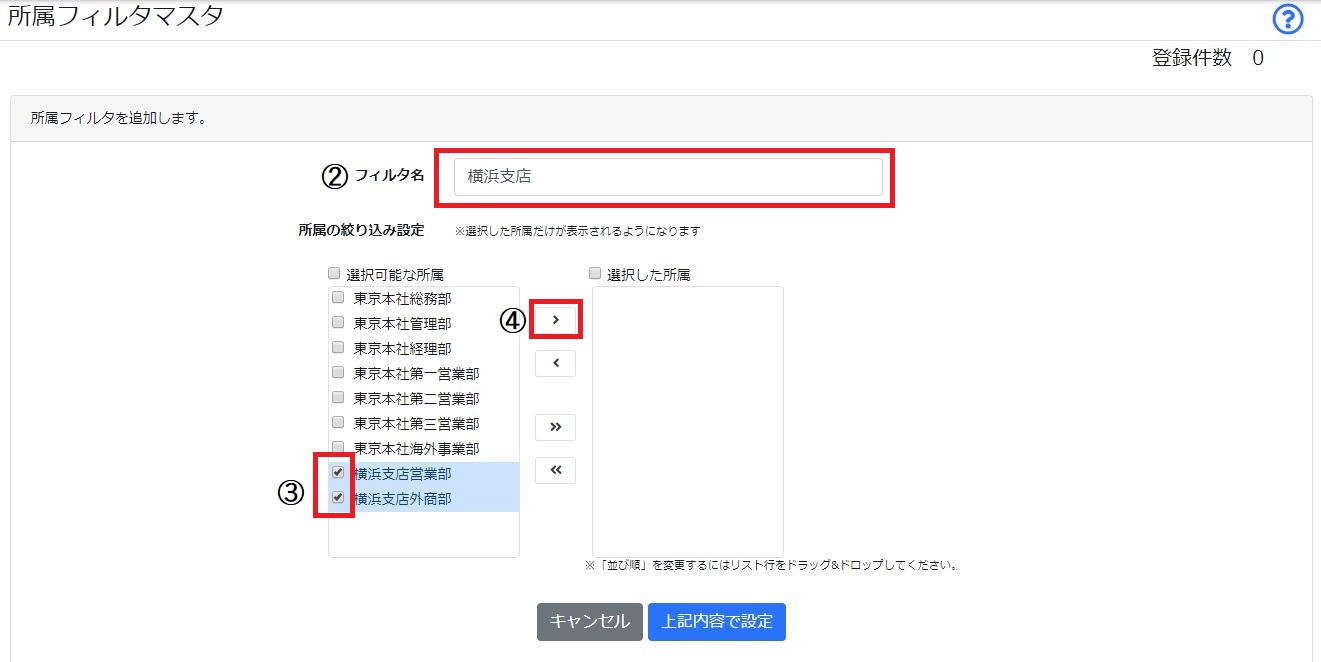Uncheck 横浜支店営業部 checkbox
The image size is (1321, 662).
click(338, 472)
